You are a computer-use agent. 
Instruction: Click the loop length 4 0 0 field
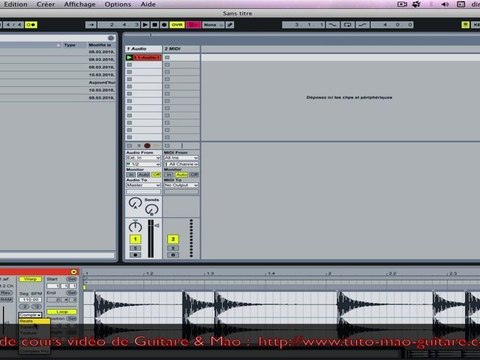392,25
